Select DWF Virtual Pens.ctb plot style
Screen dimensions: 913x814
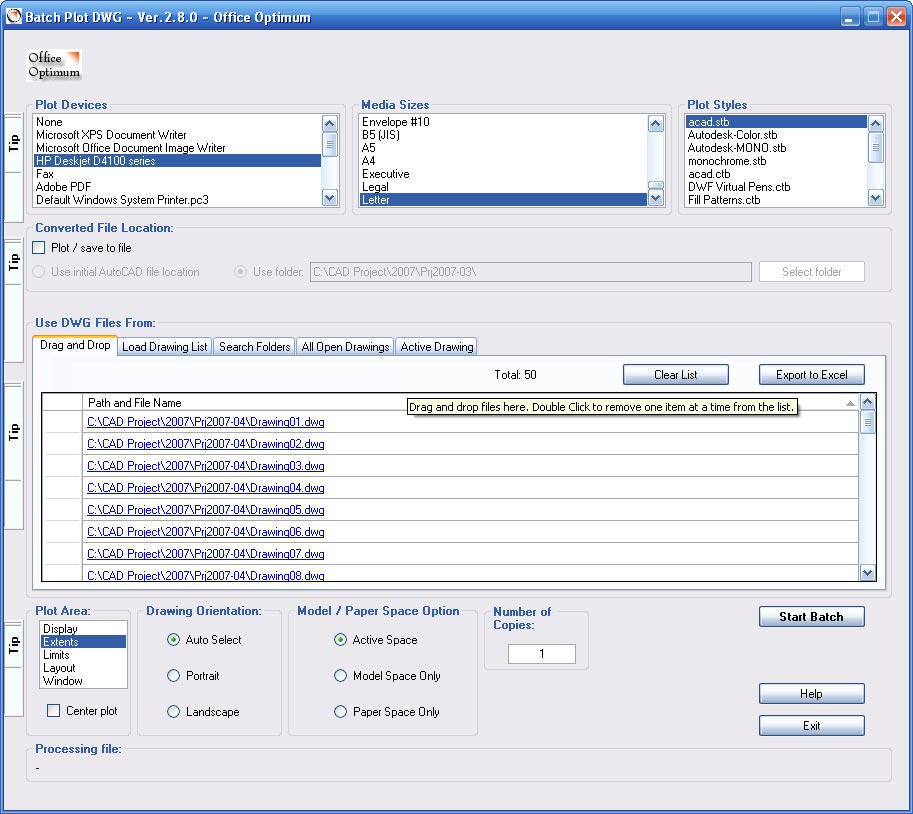coord(776,187)
